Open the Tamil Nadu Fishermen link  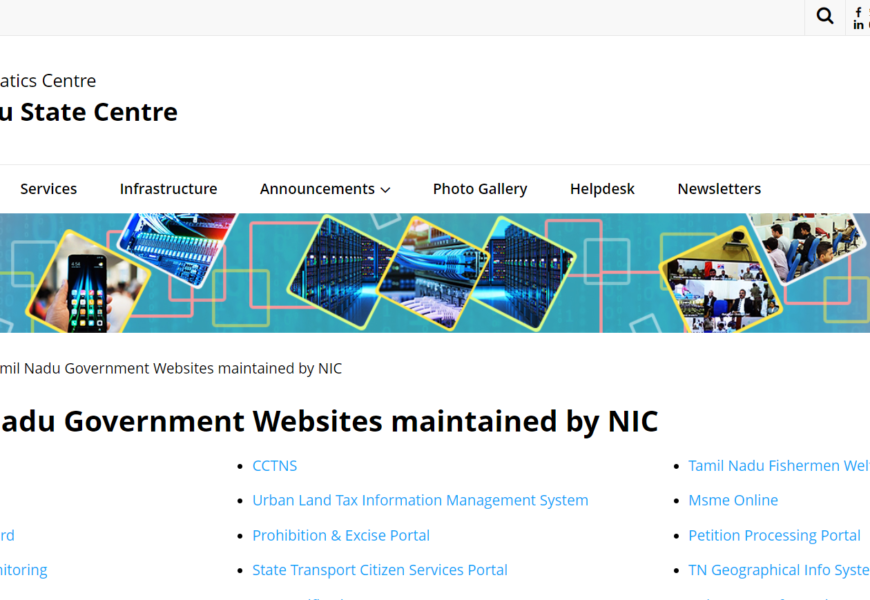tap(779, 466)
